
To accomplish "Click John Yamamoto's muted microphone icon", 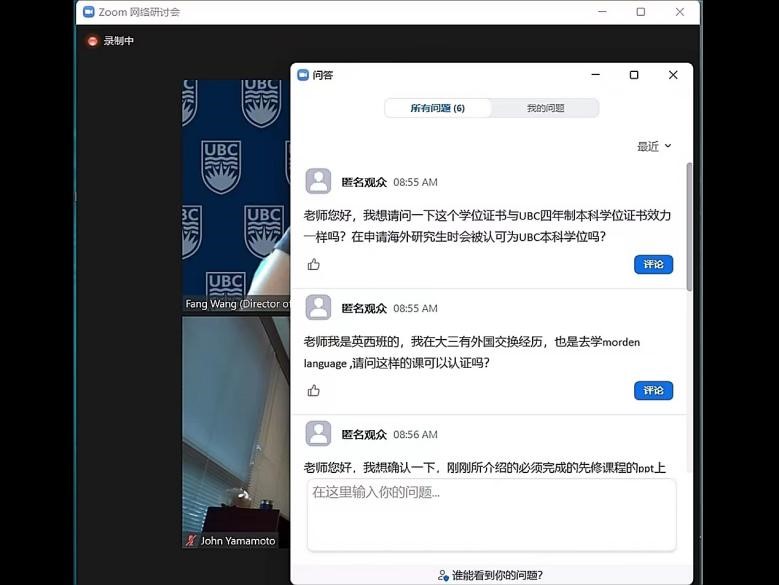I will coord(191,541).
